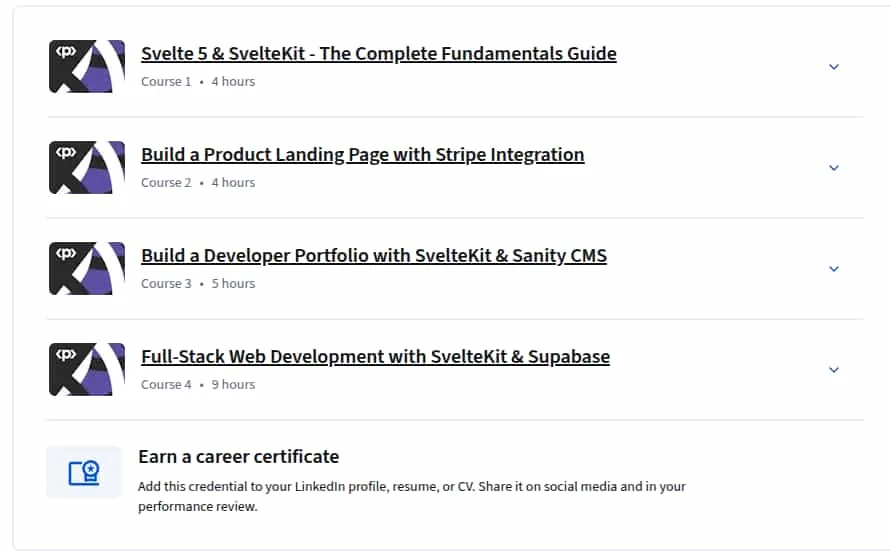This screenshot has height=551, width=890.
Task: Open Svelte 5 & SvelteKit Fundamentals Guide link
Action: tap(379, 53)
